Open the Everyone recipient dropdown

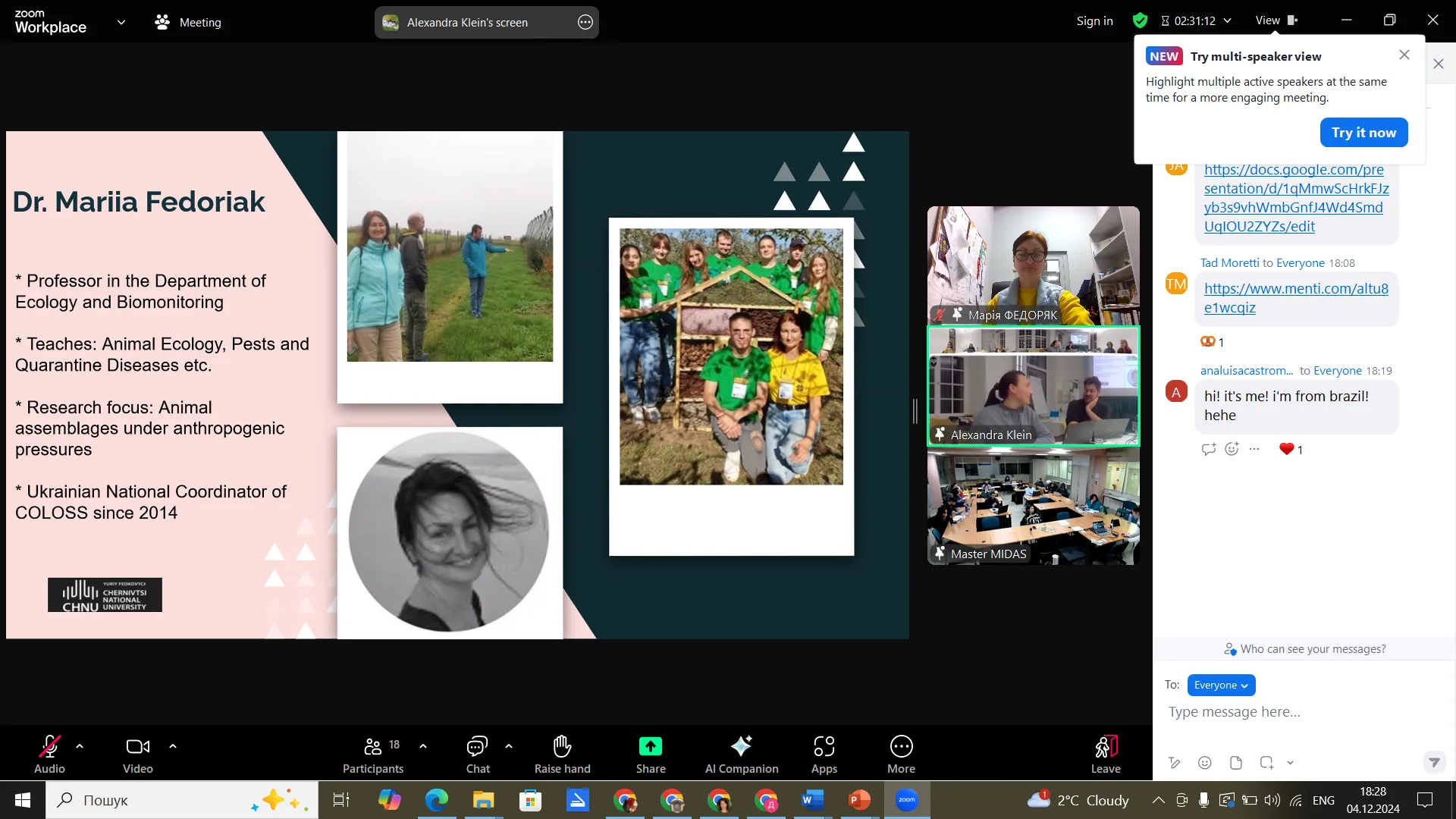(1220, 685)
